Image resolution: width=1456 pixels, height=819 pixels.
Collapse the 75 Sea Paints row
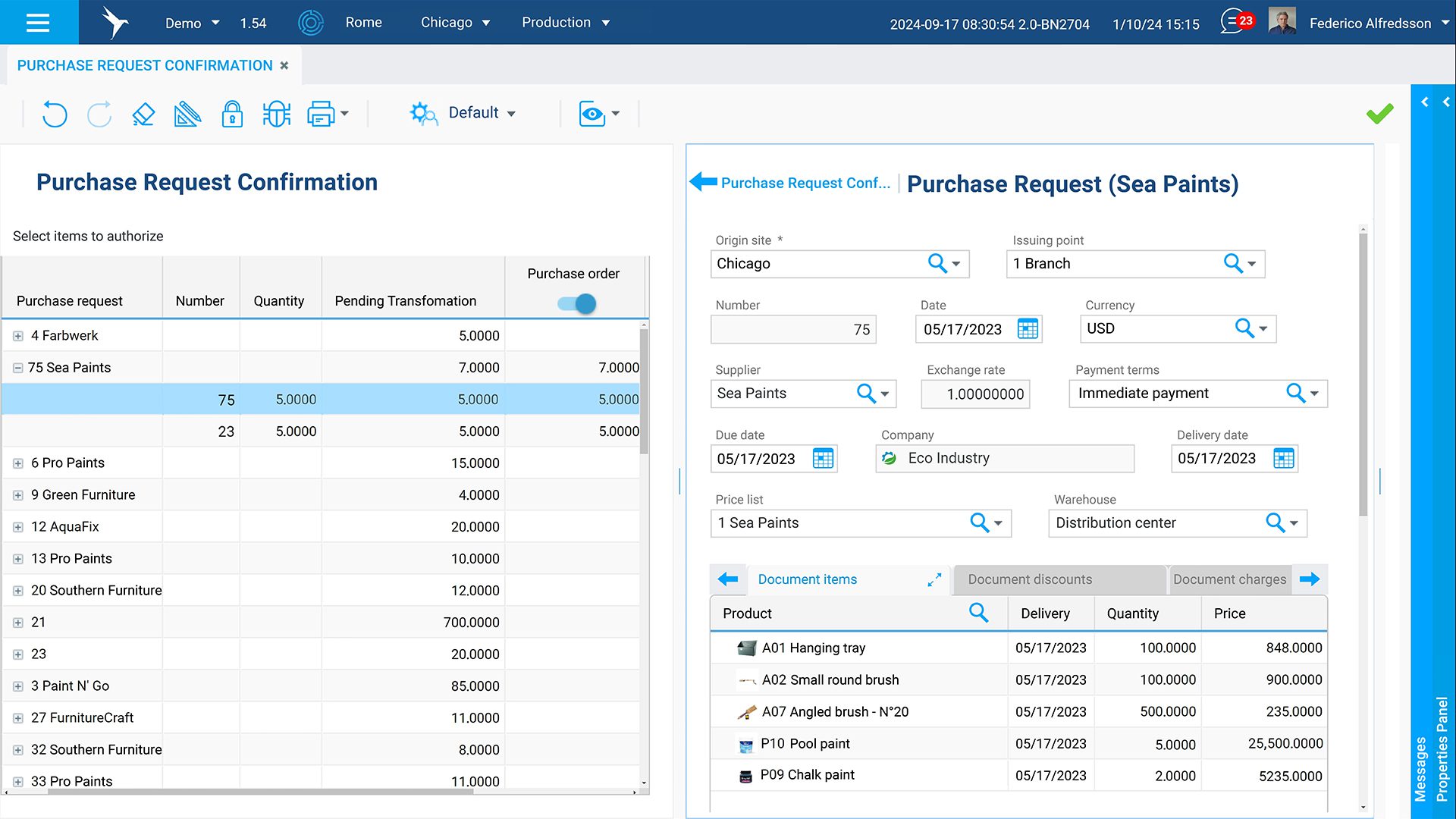tap(17, 368)
